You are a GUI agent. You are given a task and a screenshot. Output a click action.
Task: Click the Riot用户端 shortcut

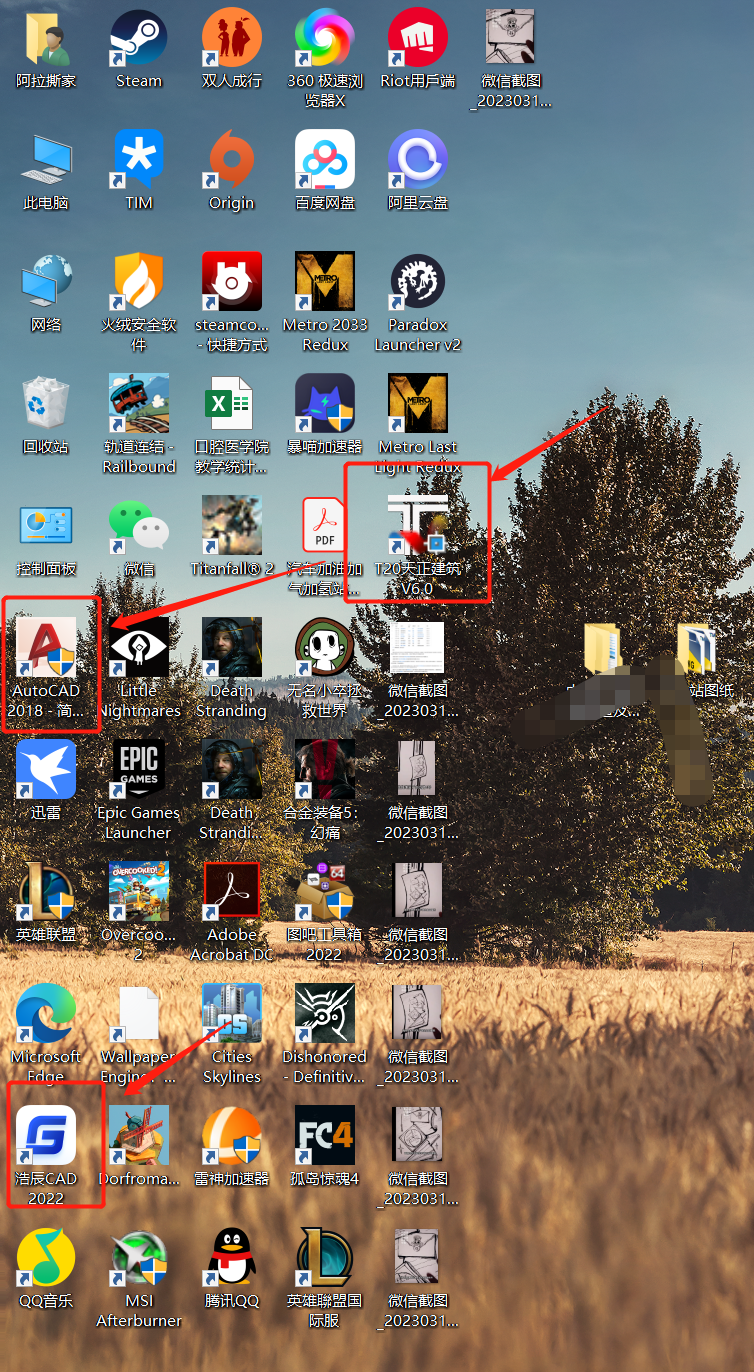pos(418,38)
